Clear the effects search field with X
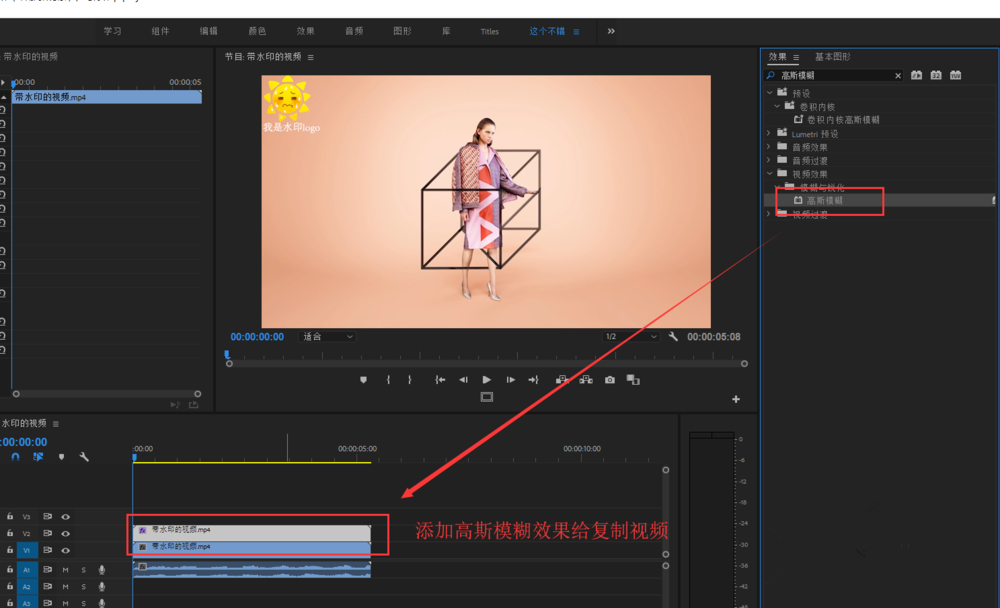 coord(897,76)
